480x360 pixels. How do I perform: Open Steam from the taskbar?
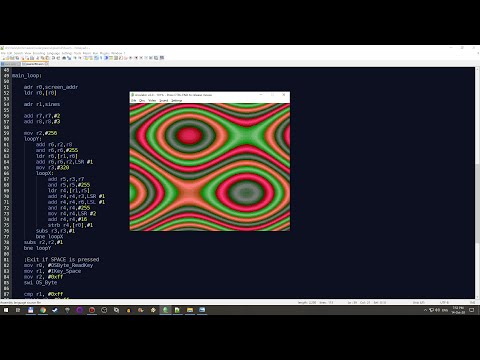(x=55, y=310)
